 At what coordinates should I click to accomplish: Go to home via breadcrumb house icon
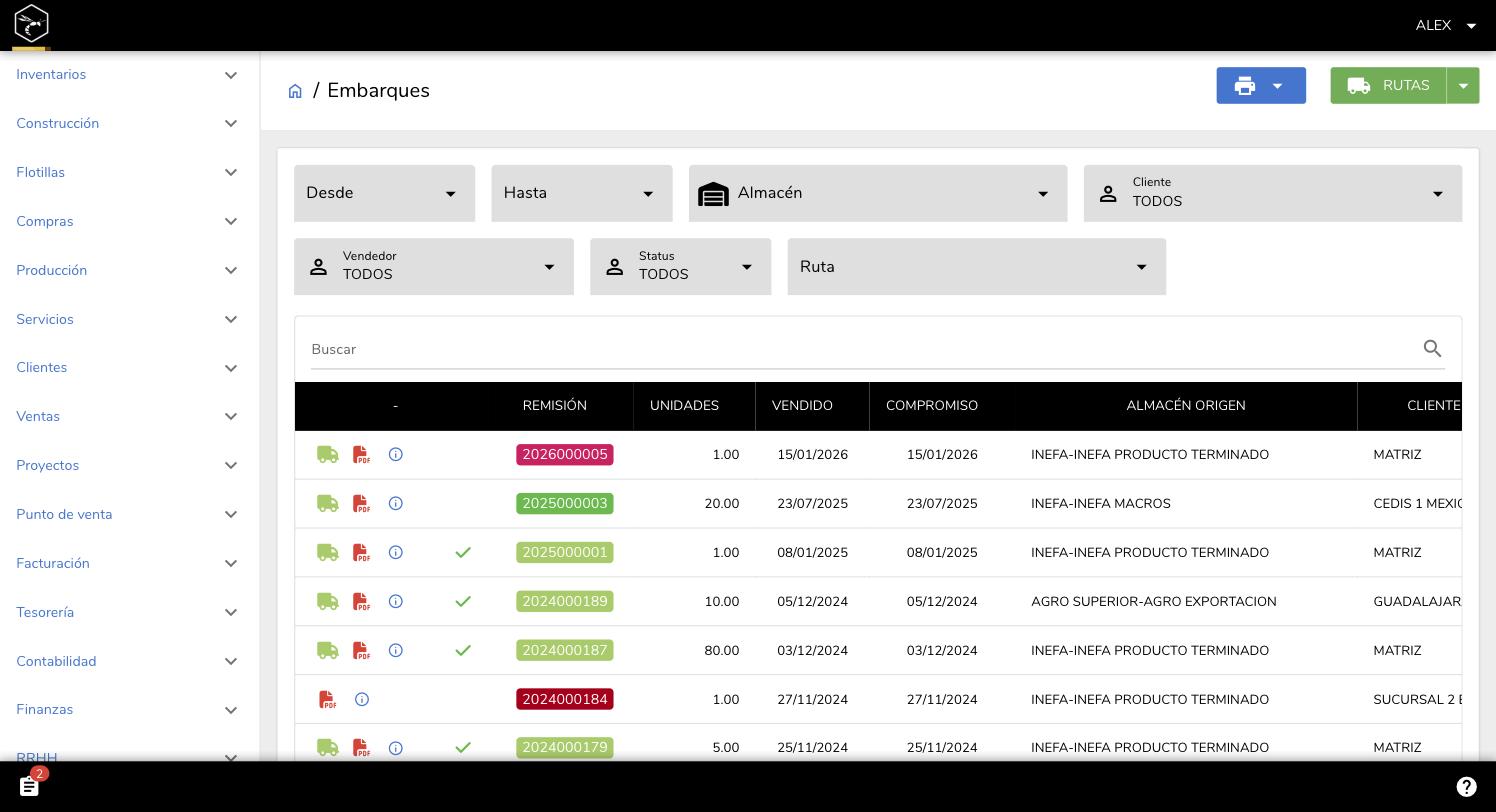tap(295, 91)
